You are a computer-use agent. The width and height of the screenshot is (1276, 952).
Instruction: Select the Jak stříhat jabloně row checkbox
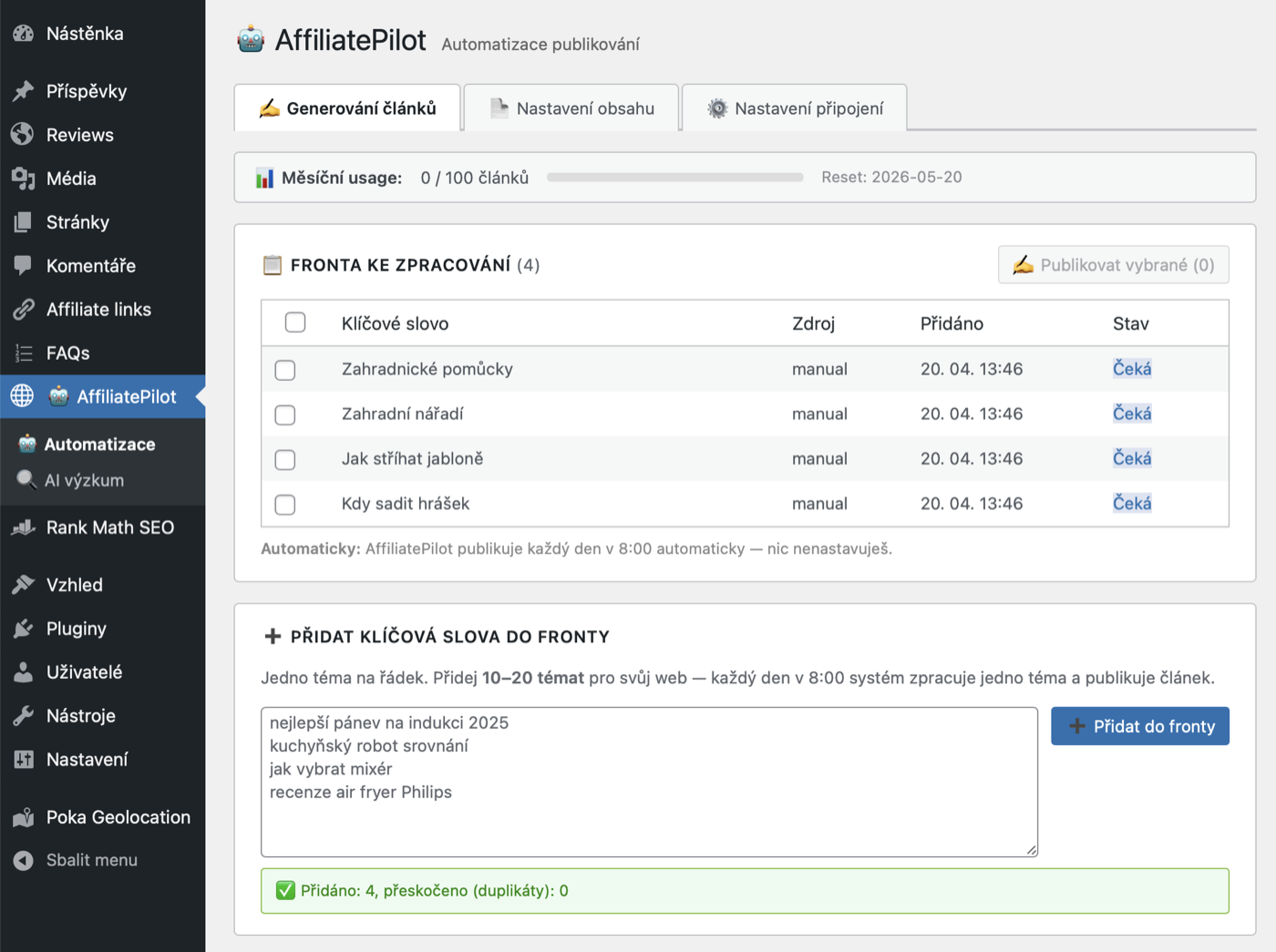coord(285,459)
